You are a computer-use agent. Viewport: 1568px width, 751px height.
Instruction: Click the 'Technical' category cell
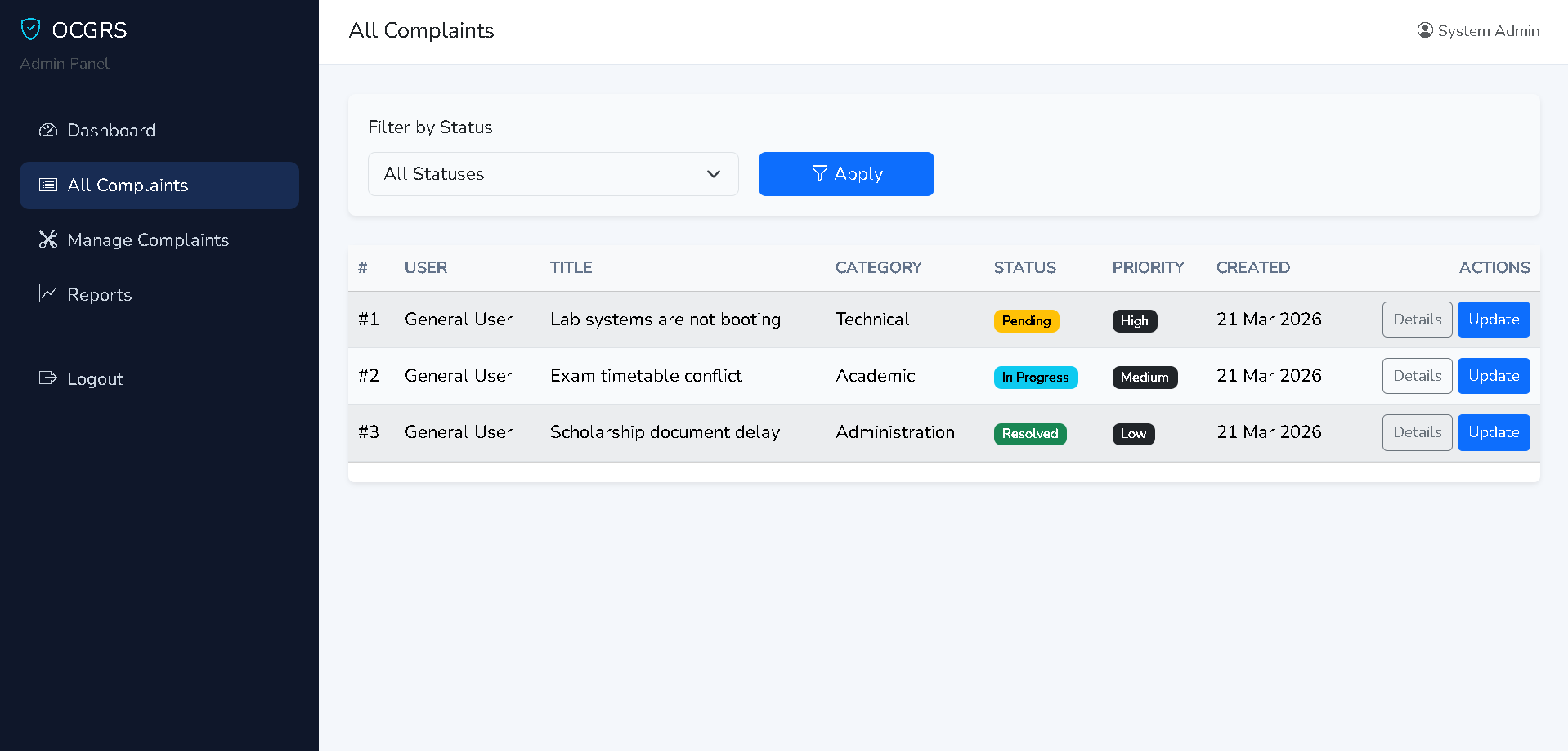(872, 320)
